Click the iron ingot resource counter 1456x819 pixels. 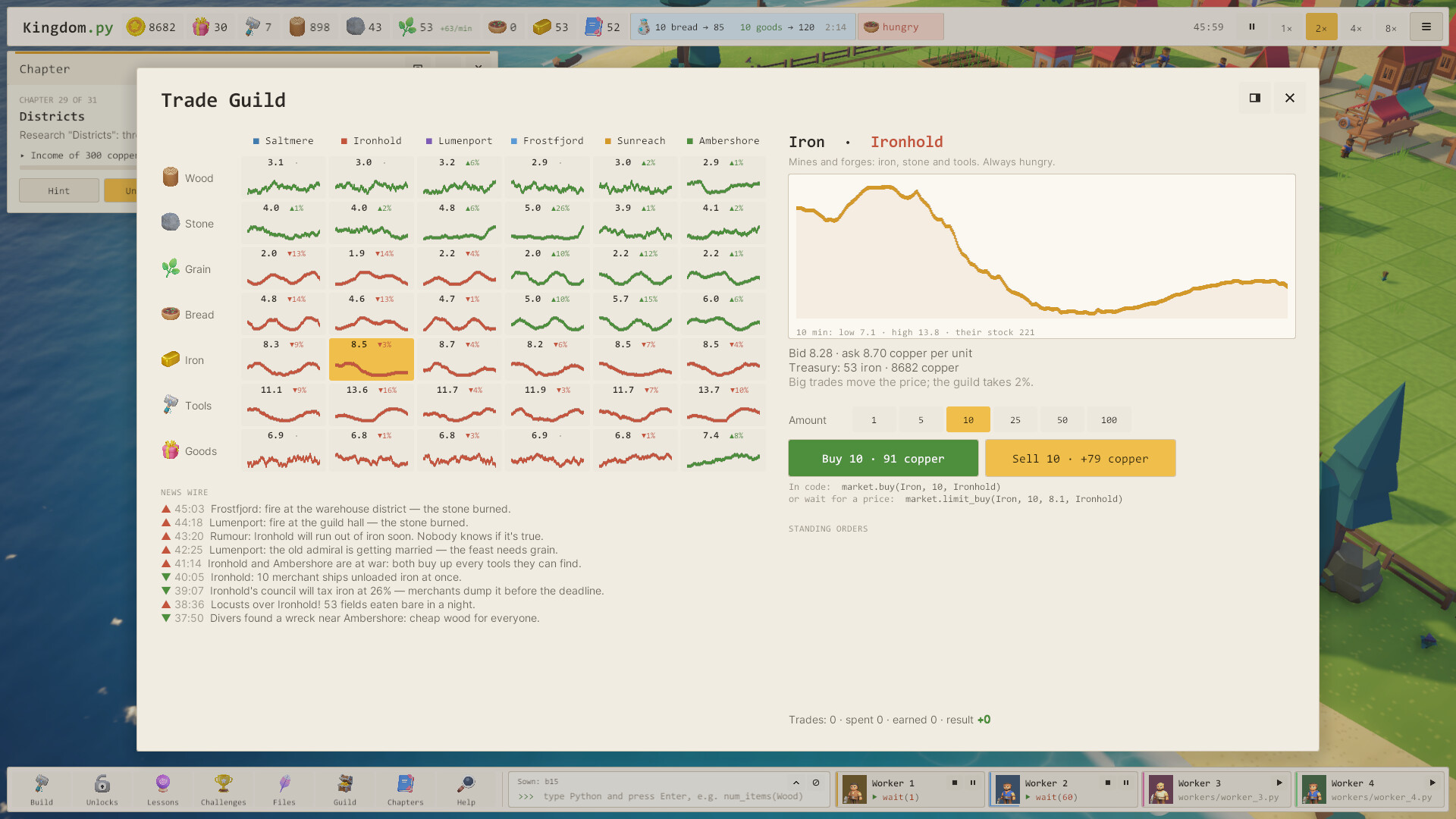point(551,27)
